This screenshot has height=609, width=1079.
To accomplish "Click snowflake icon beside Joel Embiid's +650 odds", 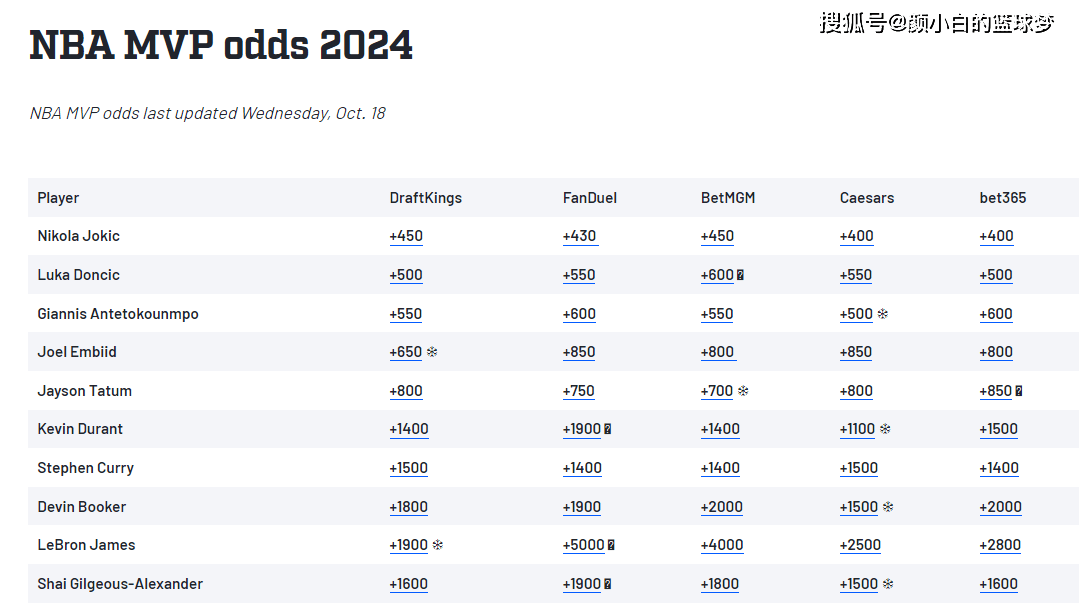I will (432, 352).
